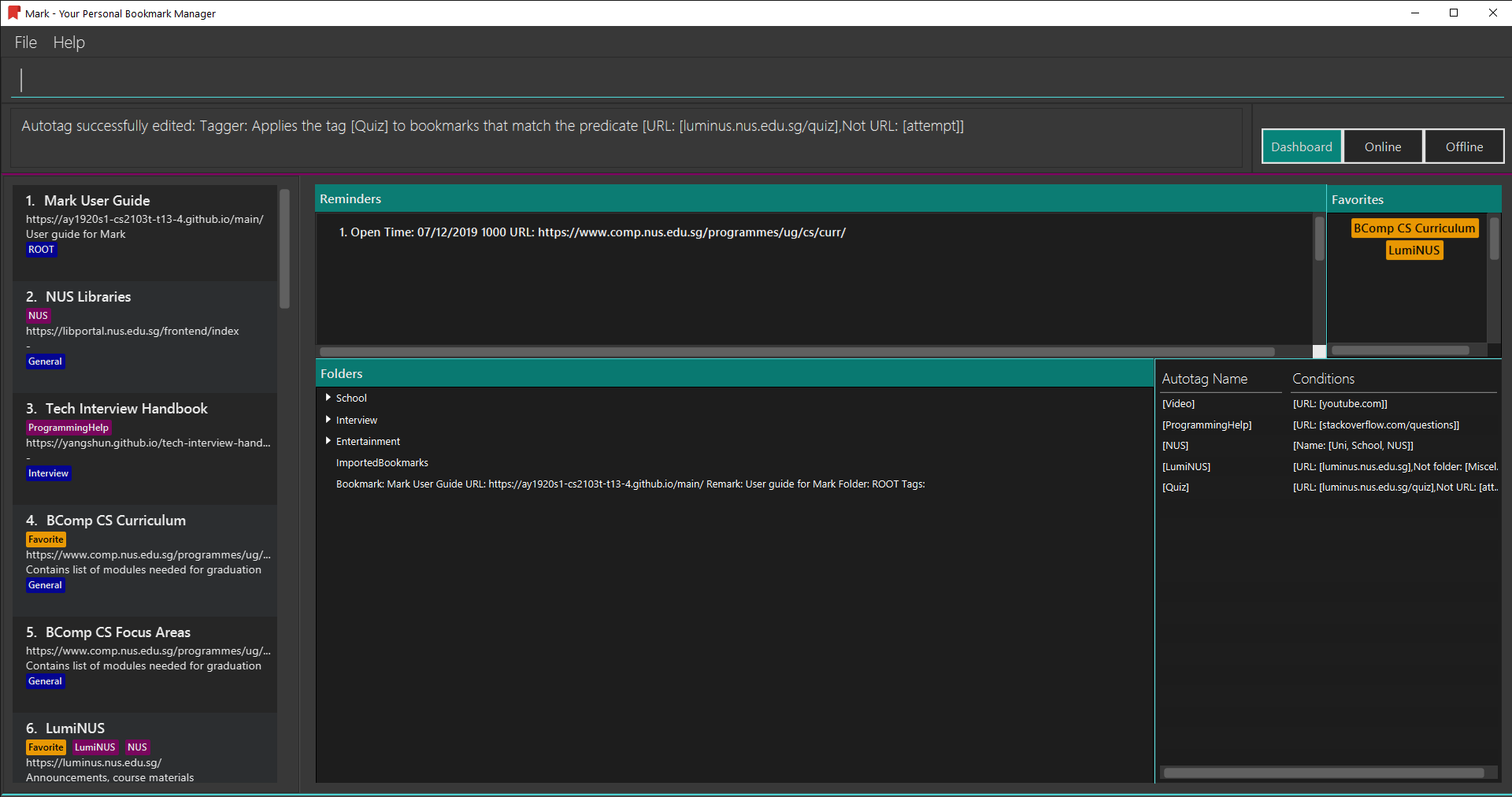
Task: Click the bookmark list vertical scrollbar
Action: click(x=284, y=249)
